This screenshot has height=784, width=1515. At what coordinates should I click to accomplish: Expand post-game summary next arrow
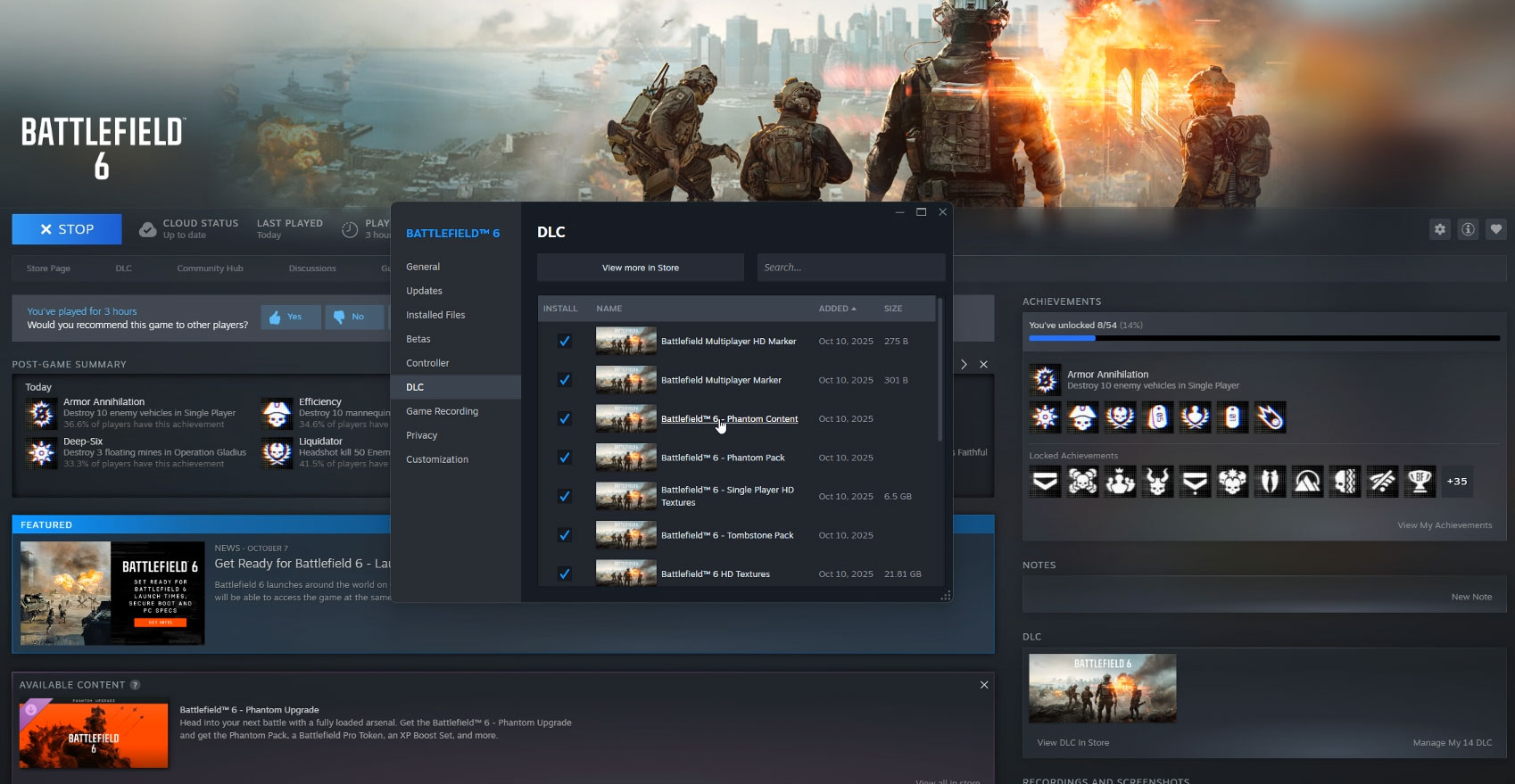964,364
